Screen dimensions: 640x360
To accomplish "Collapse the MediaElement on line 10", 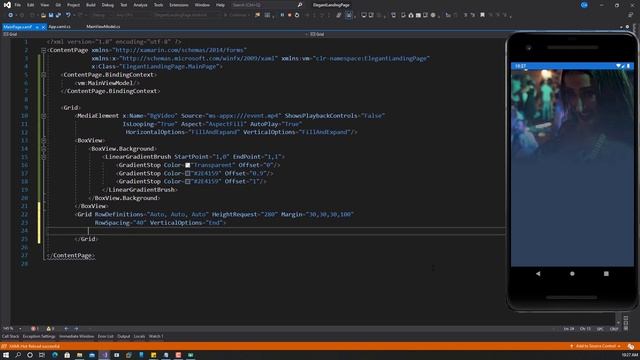I will pos(43,116).
